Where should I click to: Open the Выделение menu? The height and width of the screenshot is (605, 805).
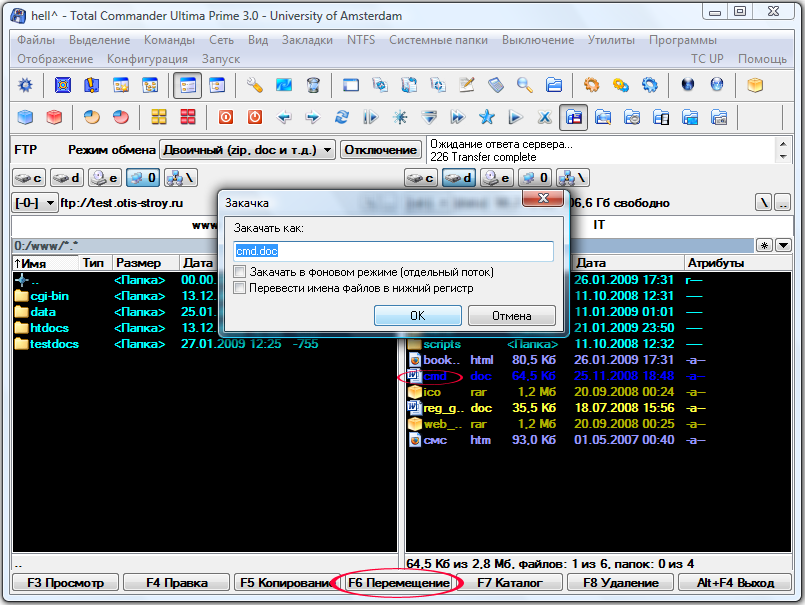100,40
